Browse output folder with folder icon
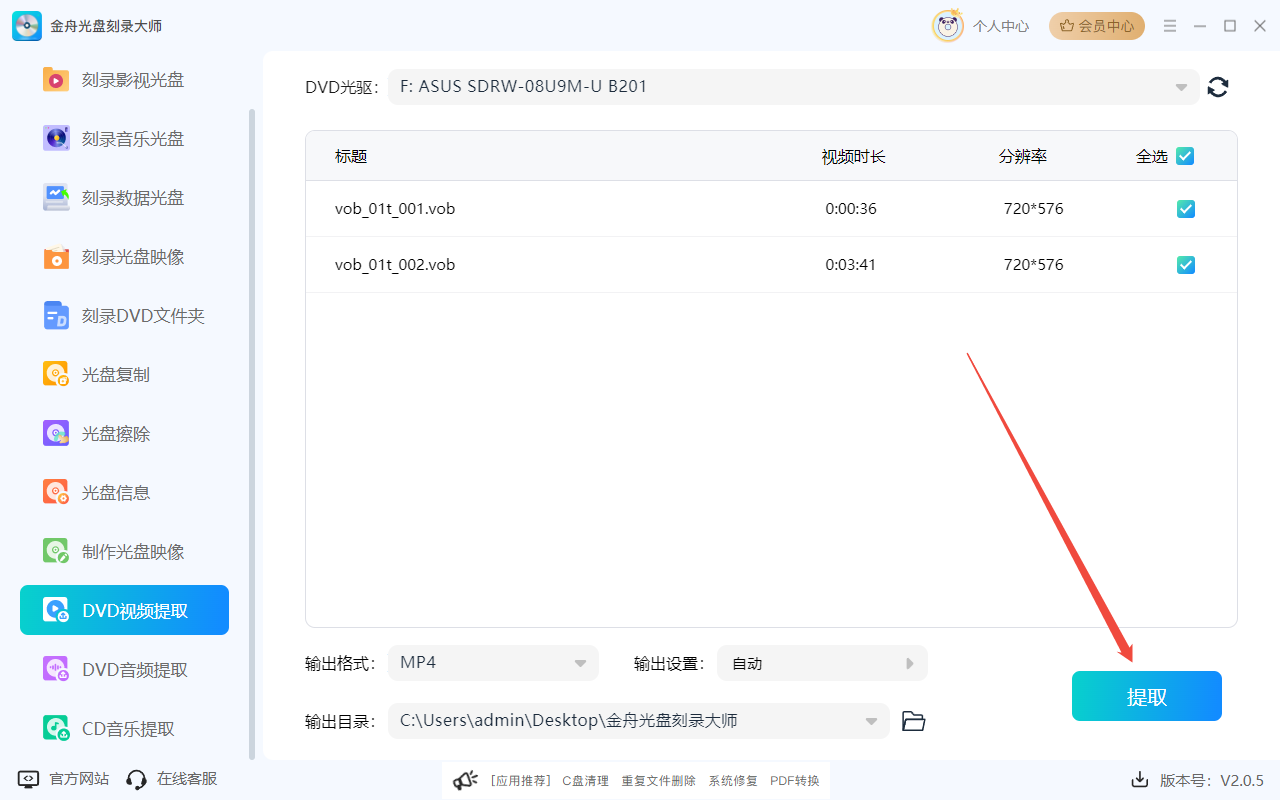This screenshot has width=1280, height=800. pyautogui.click(x=913, y=721)
